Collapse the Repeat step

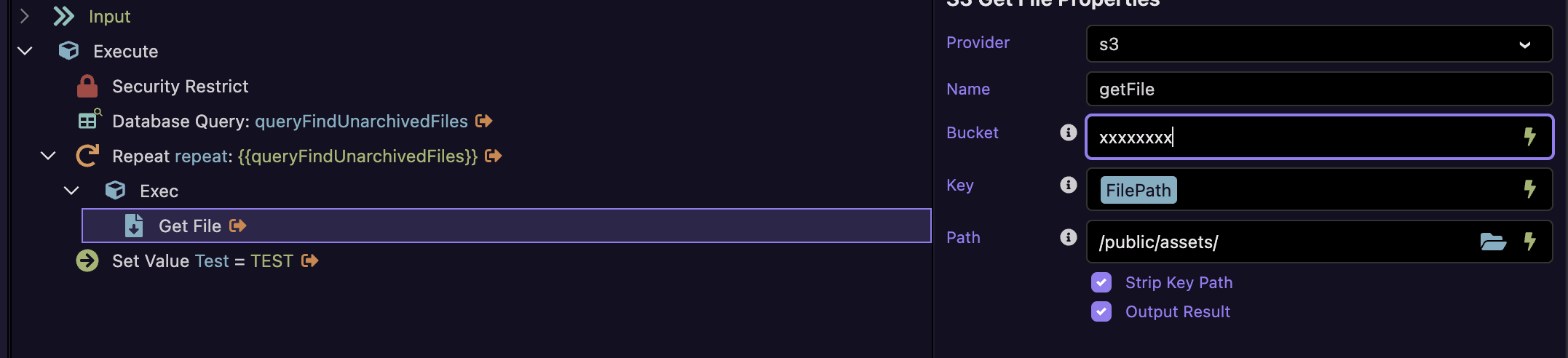(x=49, y=156)
